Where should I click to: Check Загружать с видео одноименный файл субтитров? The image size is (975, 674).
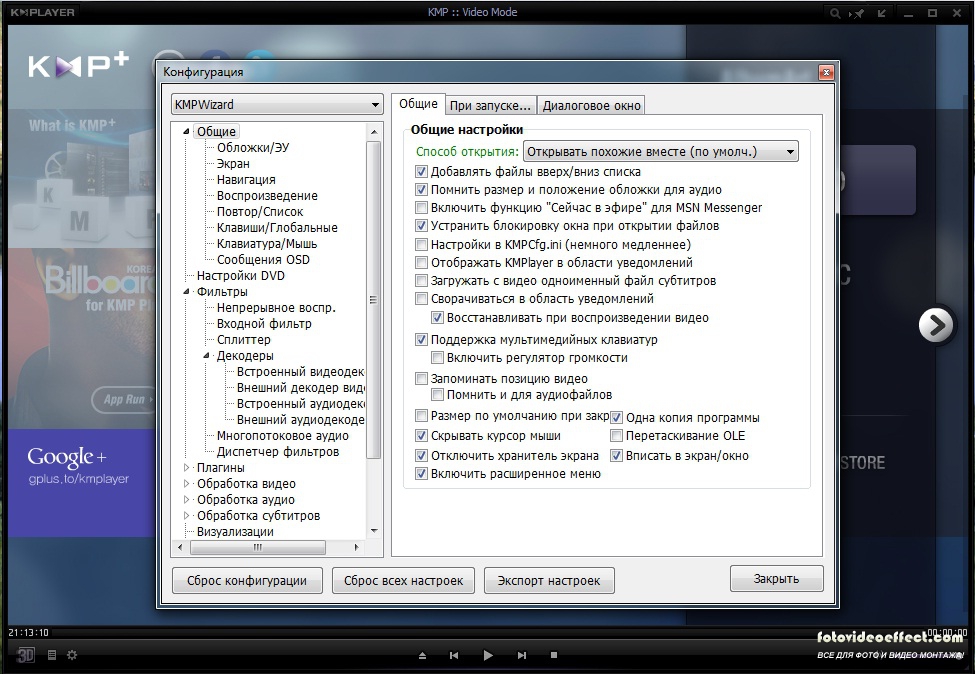click(x=422, y=280)
